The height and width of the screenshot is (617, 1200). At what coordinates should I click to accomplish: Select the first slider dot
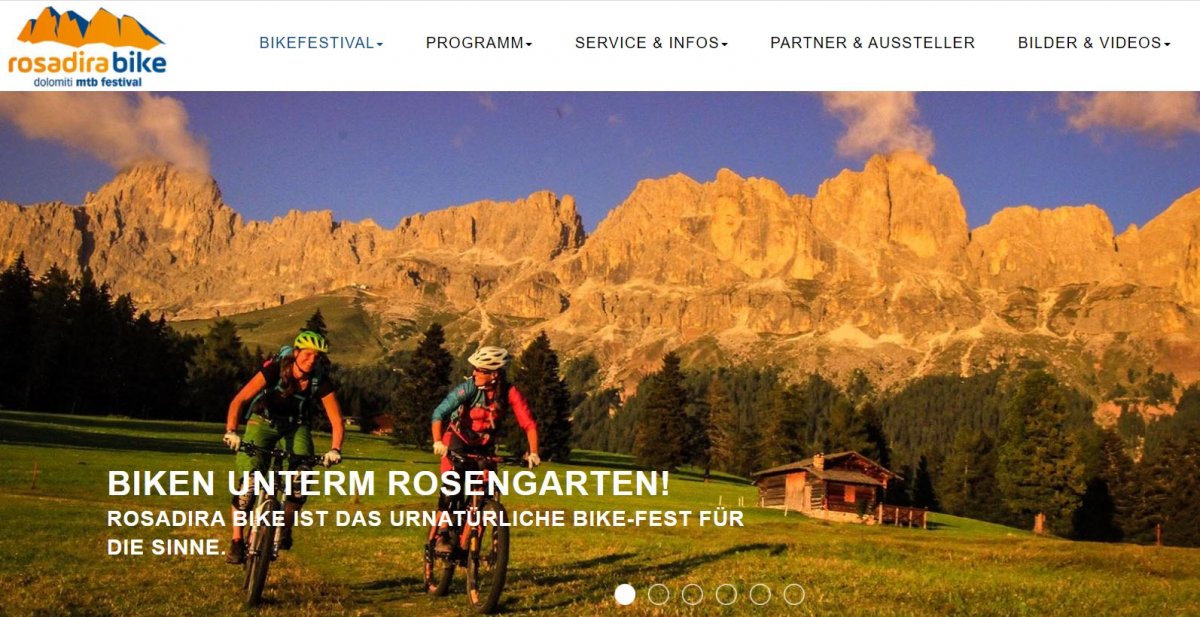(625, 594)
